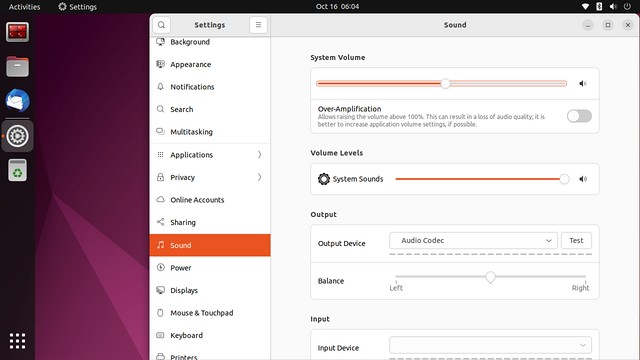Click the Sound music note icon
The width and height of the screenshot is (640, 360).
(x=160, y=245)
